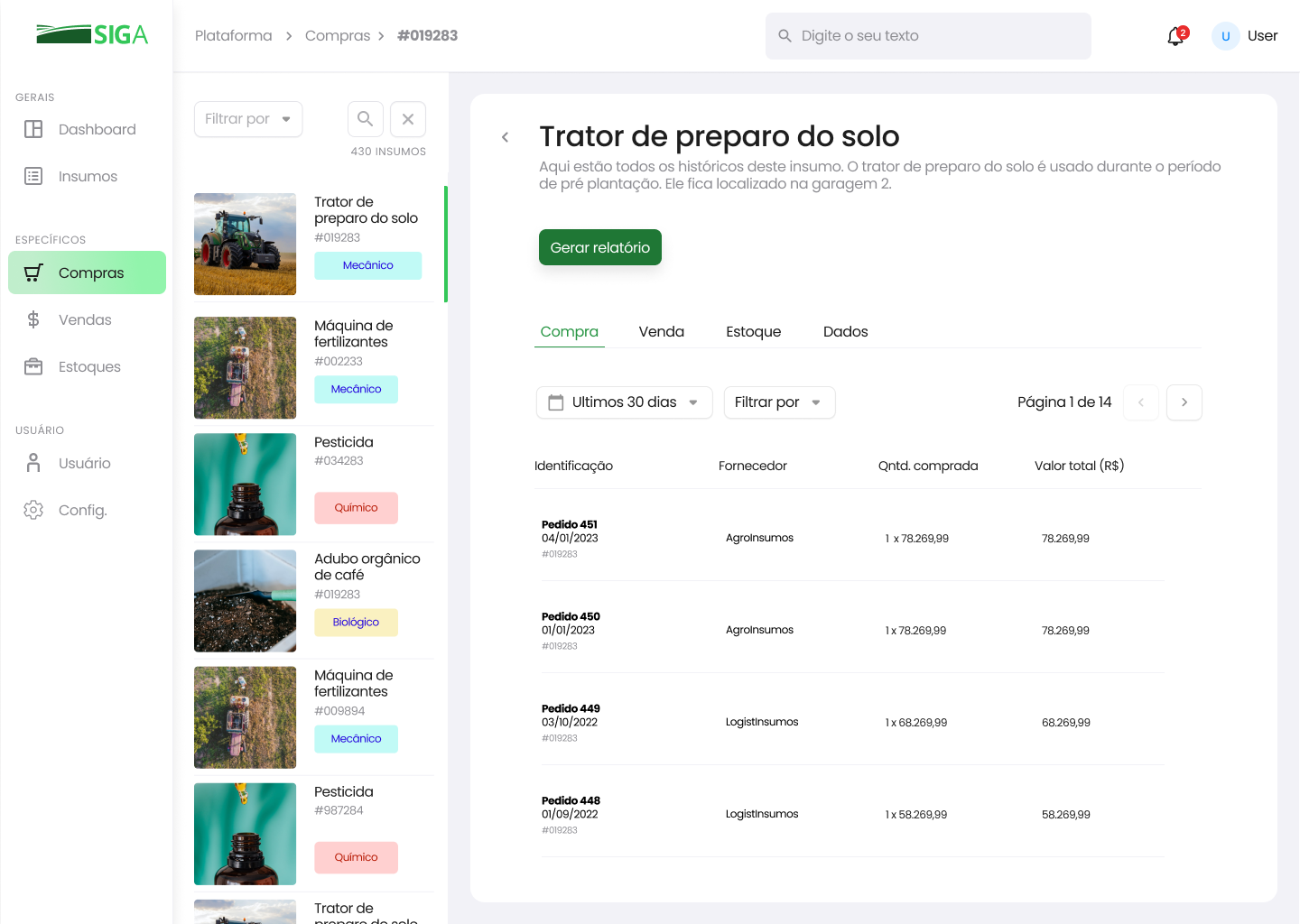The width and height of the screenshot is (1300, 924).
Task: Go to Insumos in the sidebar
Action: 87,177
